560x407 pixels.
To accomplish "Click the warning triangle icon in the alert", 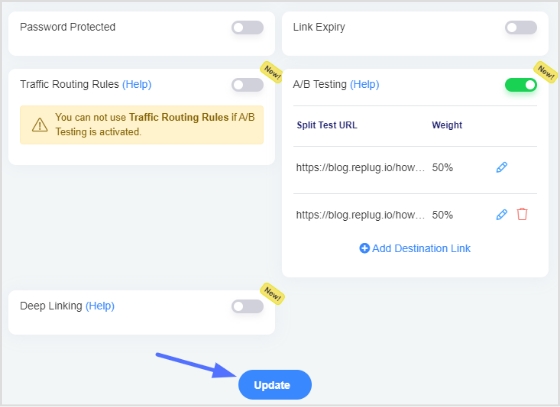I will point(40,125).
